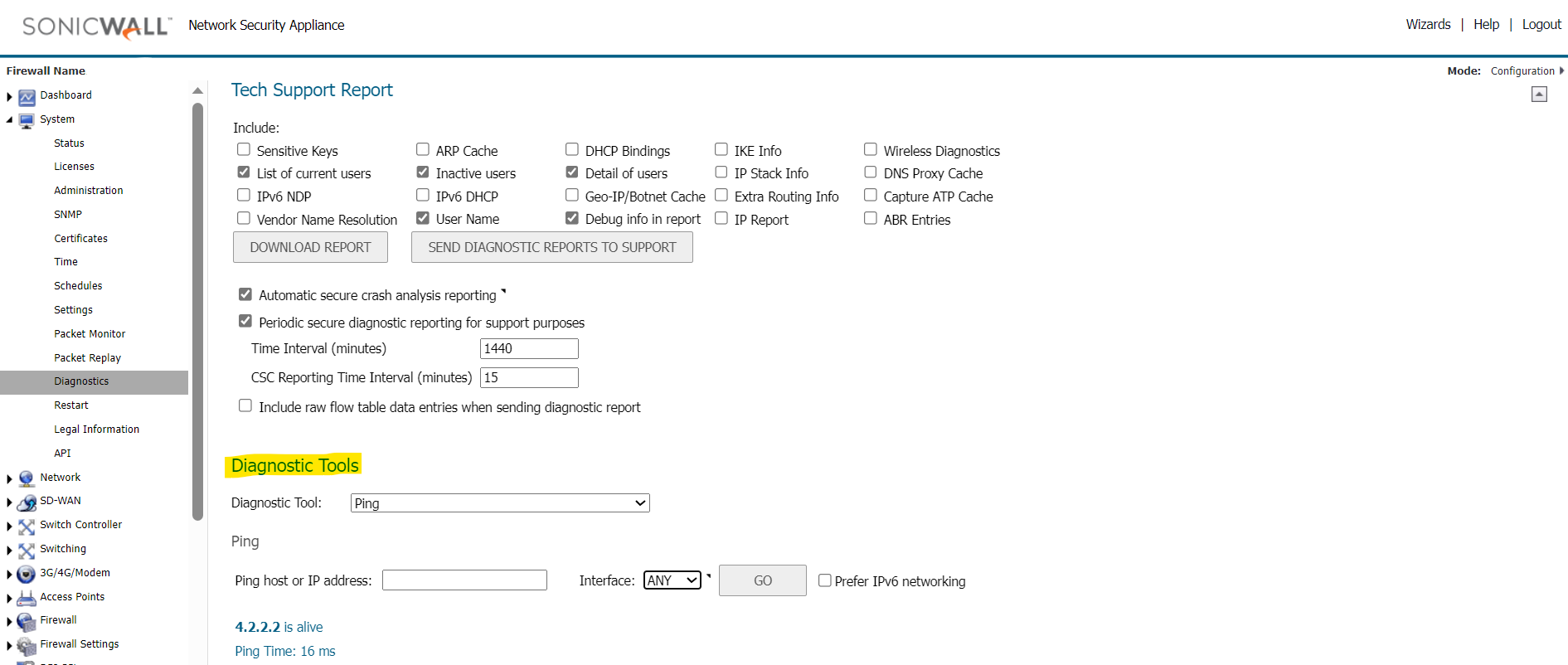Click the Dashboard icon in sidebar
1568x665 pixels.
click(x=27, y=97)
